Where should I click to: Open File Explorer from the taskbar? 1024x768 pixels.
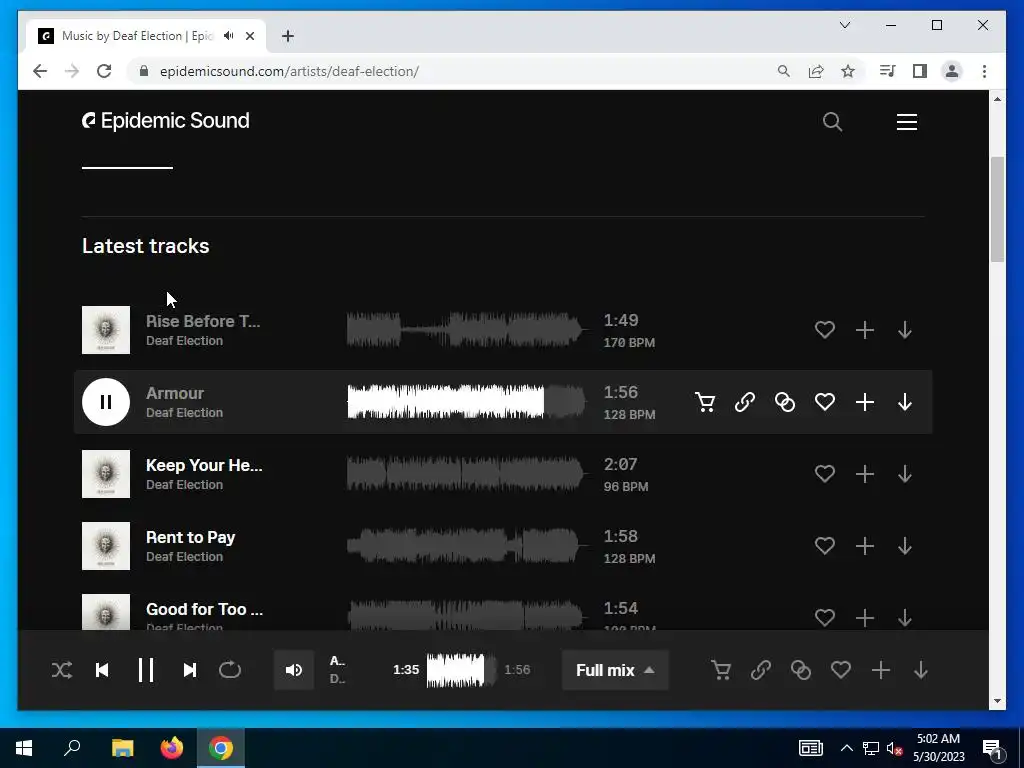[122, 748]
